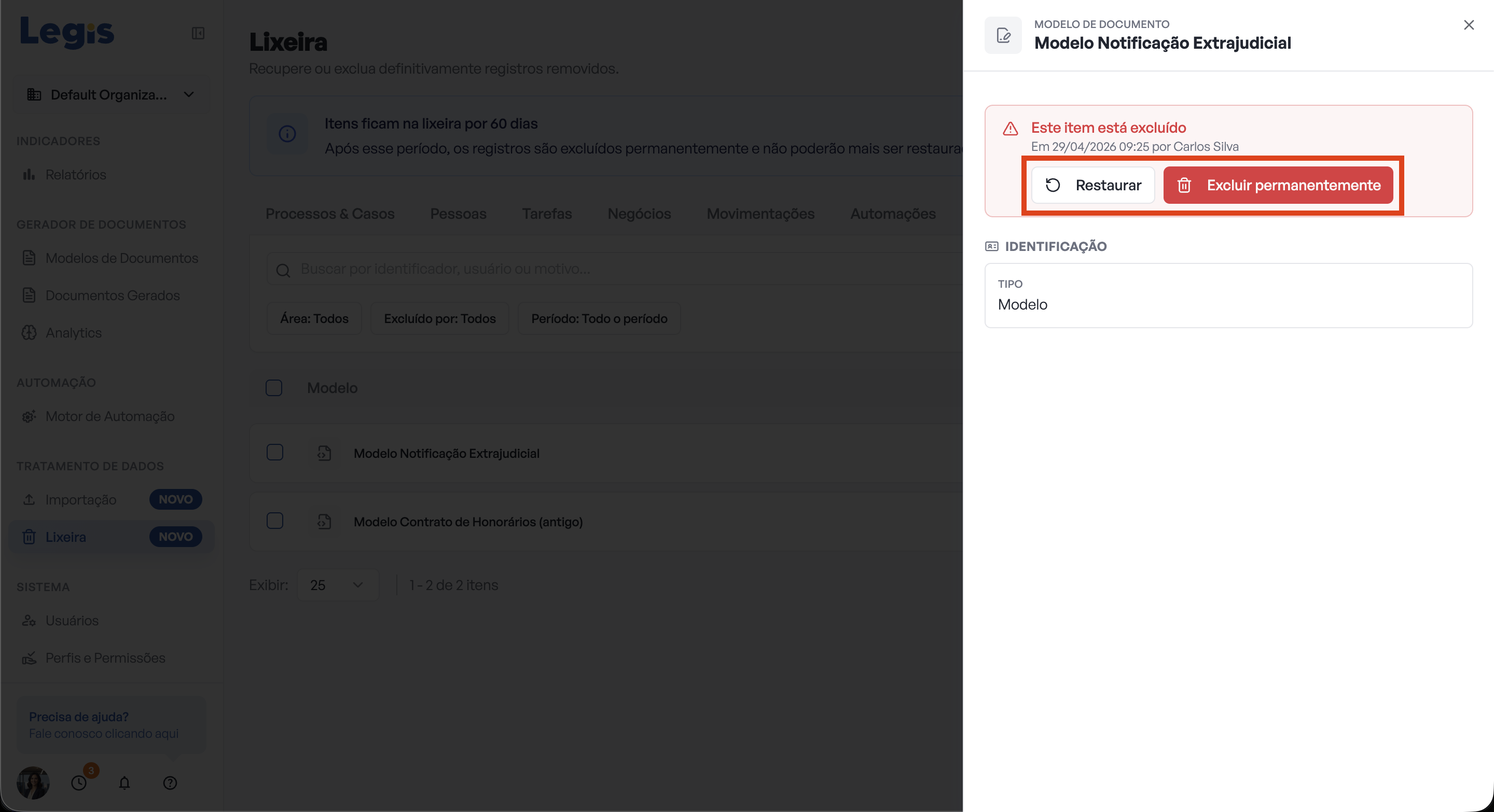Image resolution: width=1494 pixels, height=812 pixels.
Task: Click the file icon of Modelo Contrato de Honorários row
Action: point(324,522)
